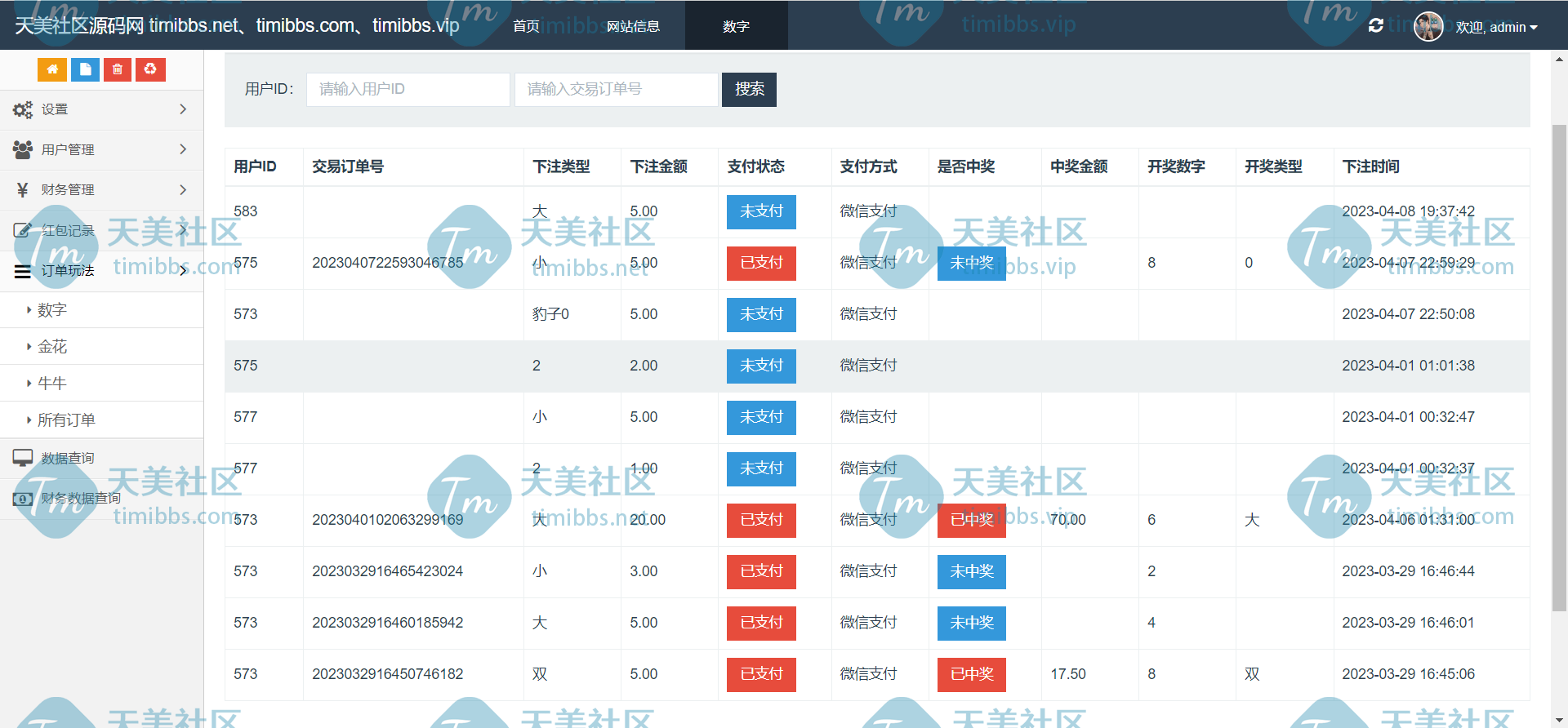Click 已支付 button in 16:45:06 row

click(x=761, y=675)
